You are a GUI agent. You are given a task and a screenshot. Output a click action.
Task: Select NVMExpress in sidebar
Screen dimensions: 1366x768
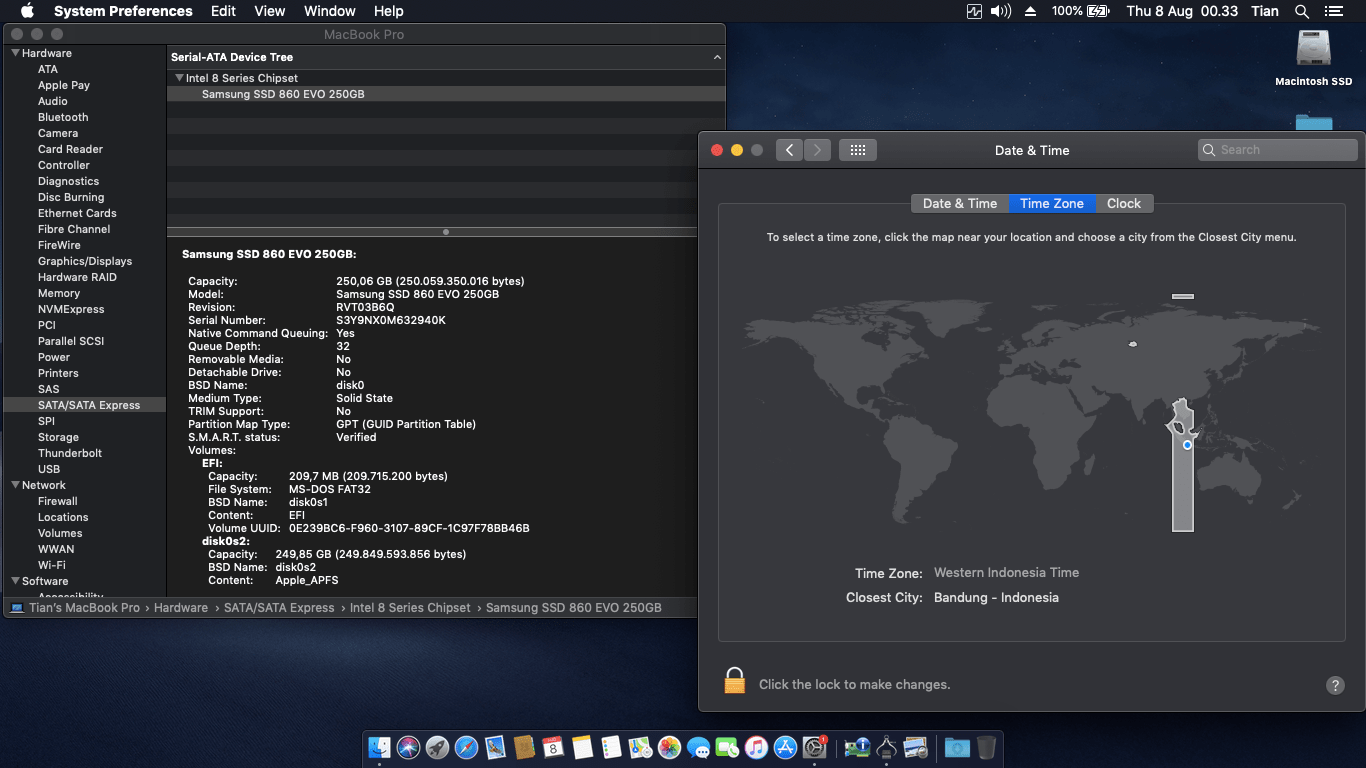71,309
